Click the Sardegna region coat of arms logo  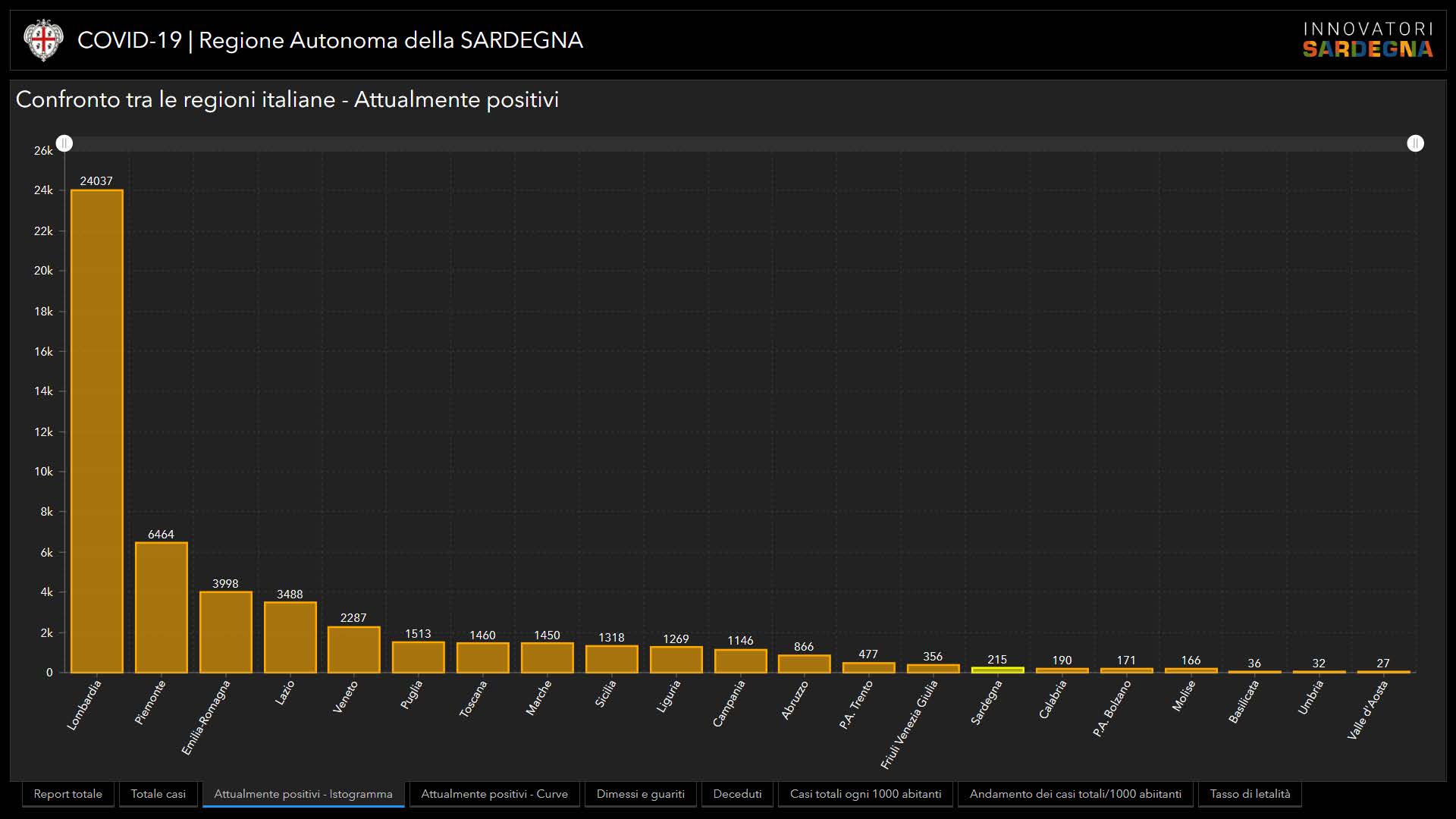[x=43, y=40]
